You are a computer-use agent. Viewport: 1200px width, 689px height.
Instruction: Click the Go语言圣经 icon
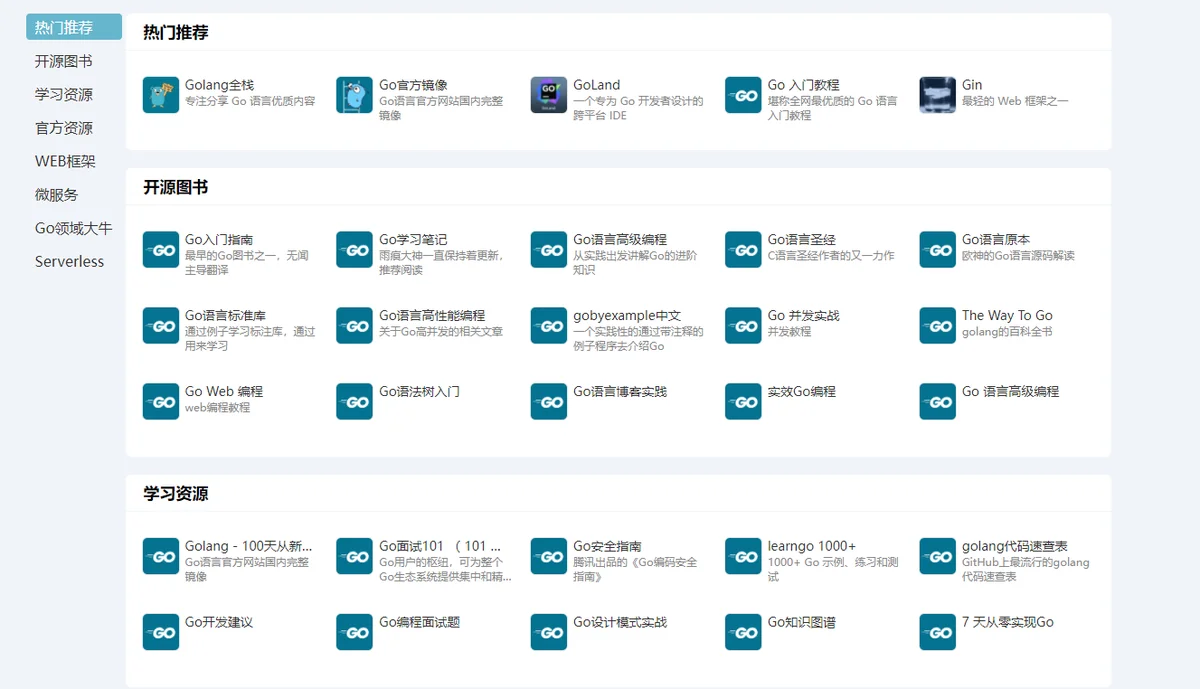tap(743, 250)
